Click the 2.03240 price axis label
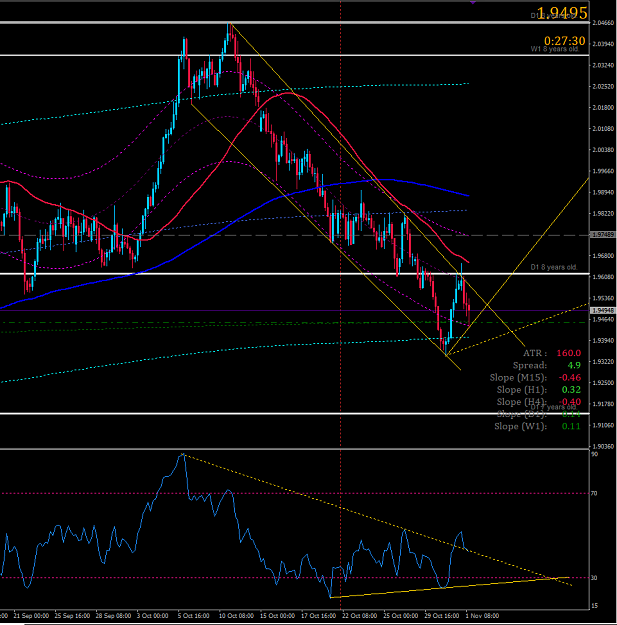Image resolution: width=617 pixels, height=625 pixels. [603, 65]
